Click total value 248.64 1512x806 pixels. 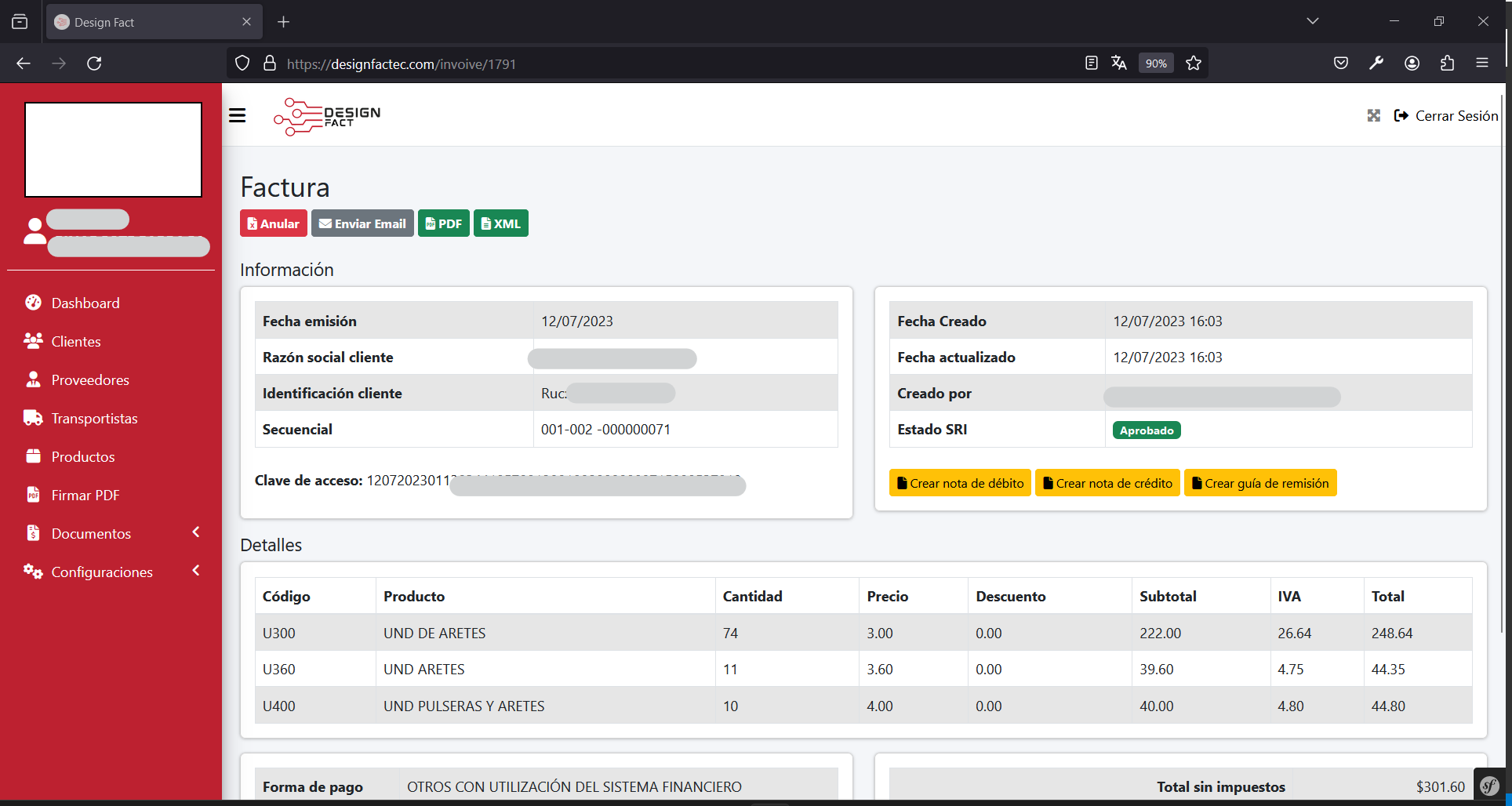[x=1392, y=633]
